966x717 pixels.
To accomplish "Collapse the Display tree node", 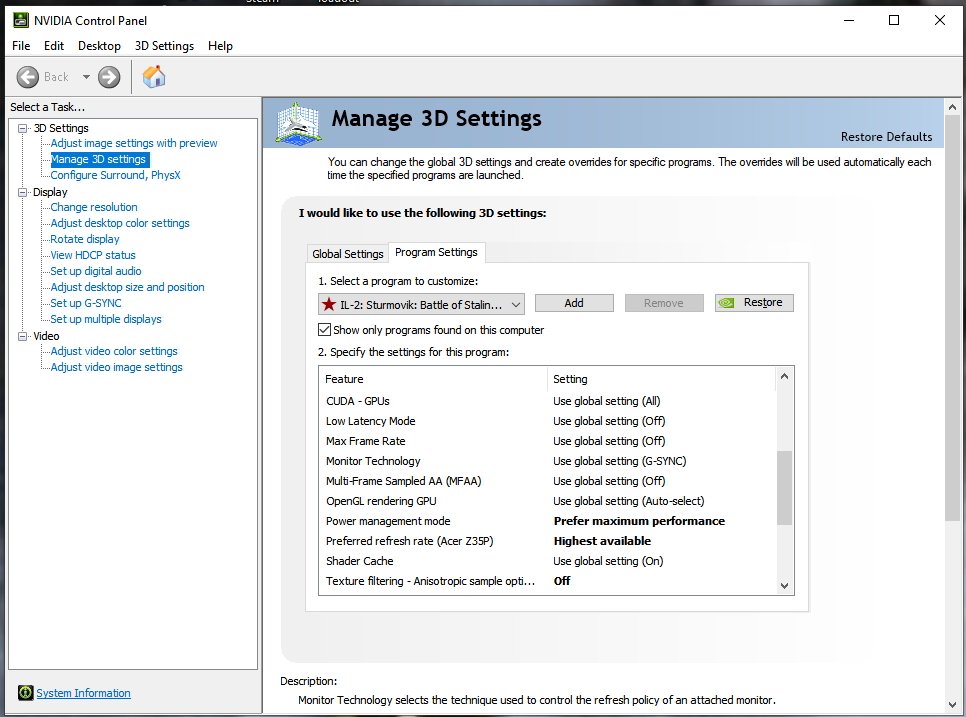I will click(23, 192).
